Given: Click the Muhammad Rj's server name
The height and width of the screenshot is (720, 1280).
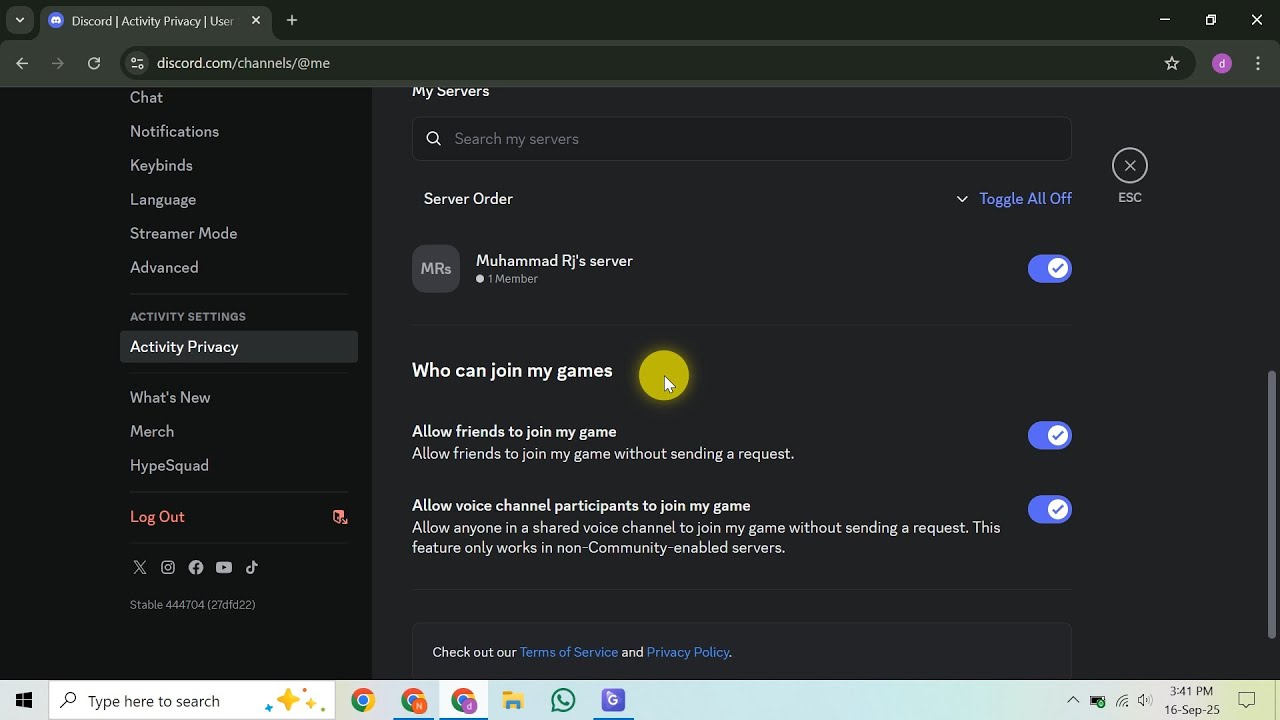Looking at the screenshot, I should point(554,261).
